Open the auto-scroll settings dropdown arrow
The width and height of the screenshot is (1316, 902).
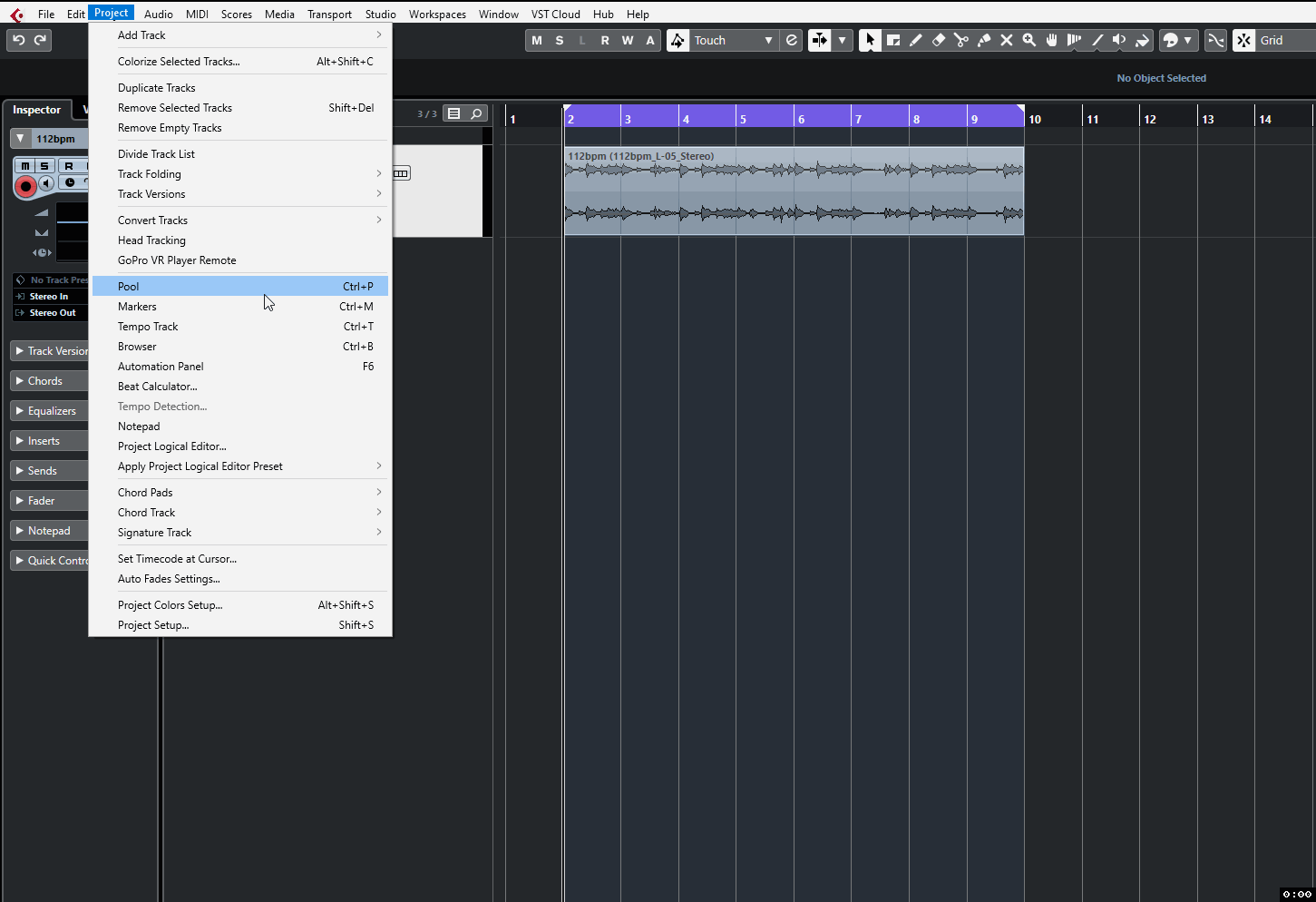coord(842,40)
